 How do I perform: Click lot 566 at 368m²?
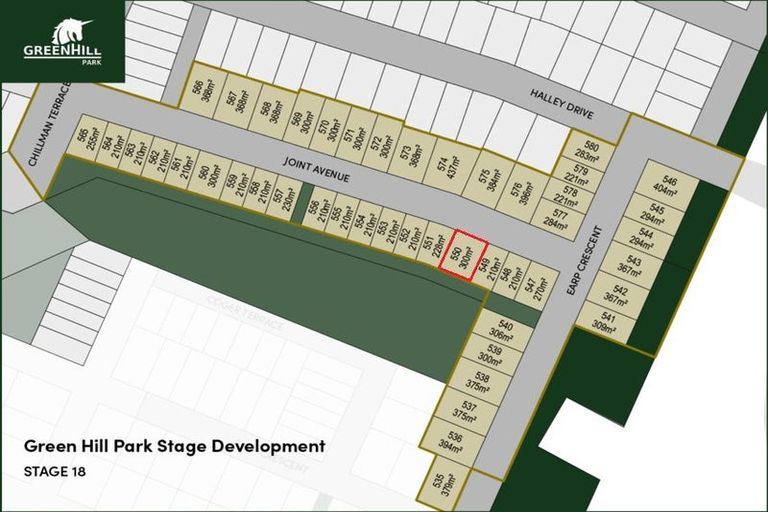[204, 91]
